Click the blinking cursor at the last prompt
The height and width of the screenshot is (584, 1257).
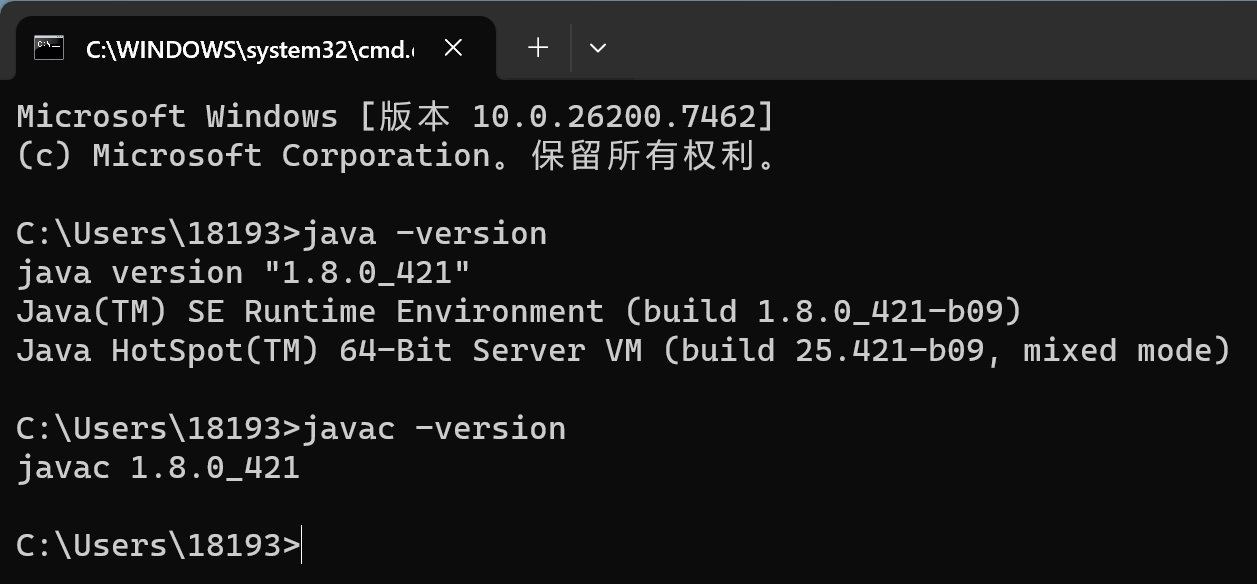[x=301, y=546]
